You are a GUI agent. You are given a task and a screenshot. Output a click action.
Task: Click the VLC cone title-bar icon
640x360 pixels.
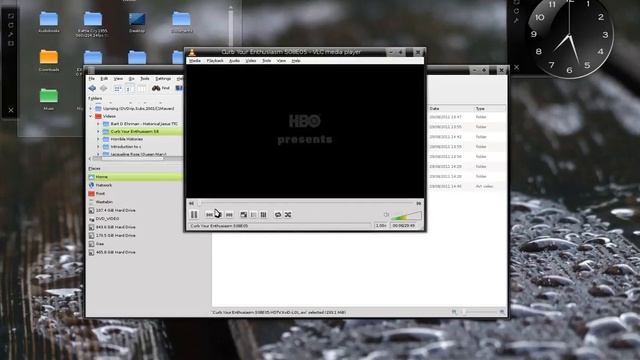(x=191, y=52)
